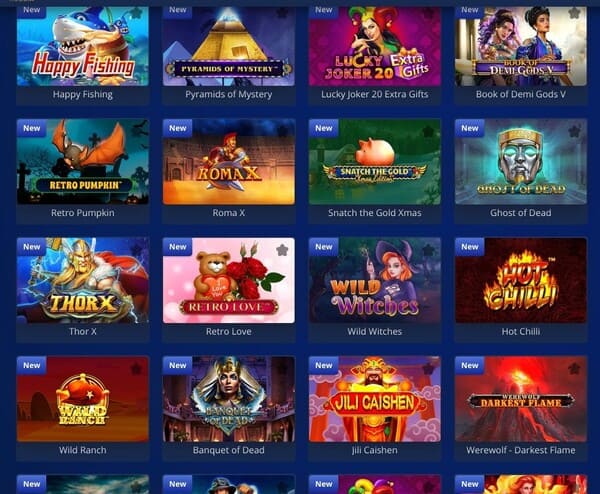Click the favorite star on Wild Witches
600x494 pixels.
pyautogui.click(x=428, y=250)
